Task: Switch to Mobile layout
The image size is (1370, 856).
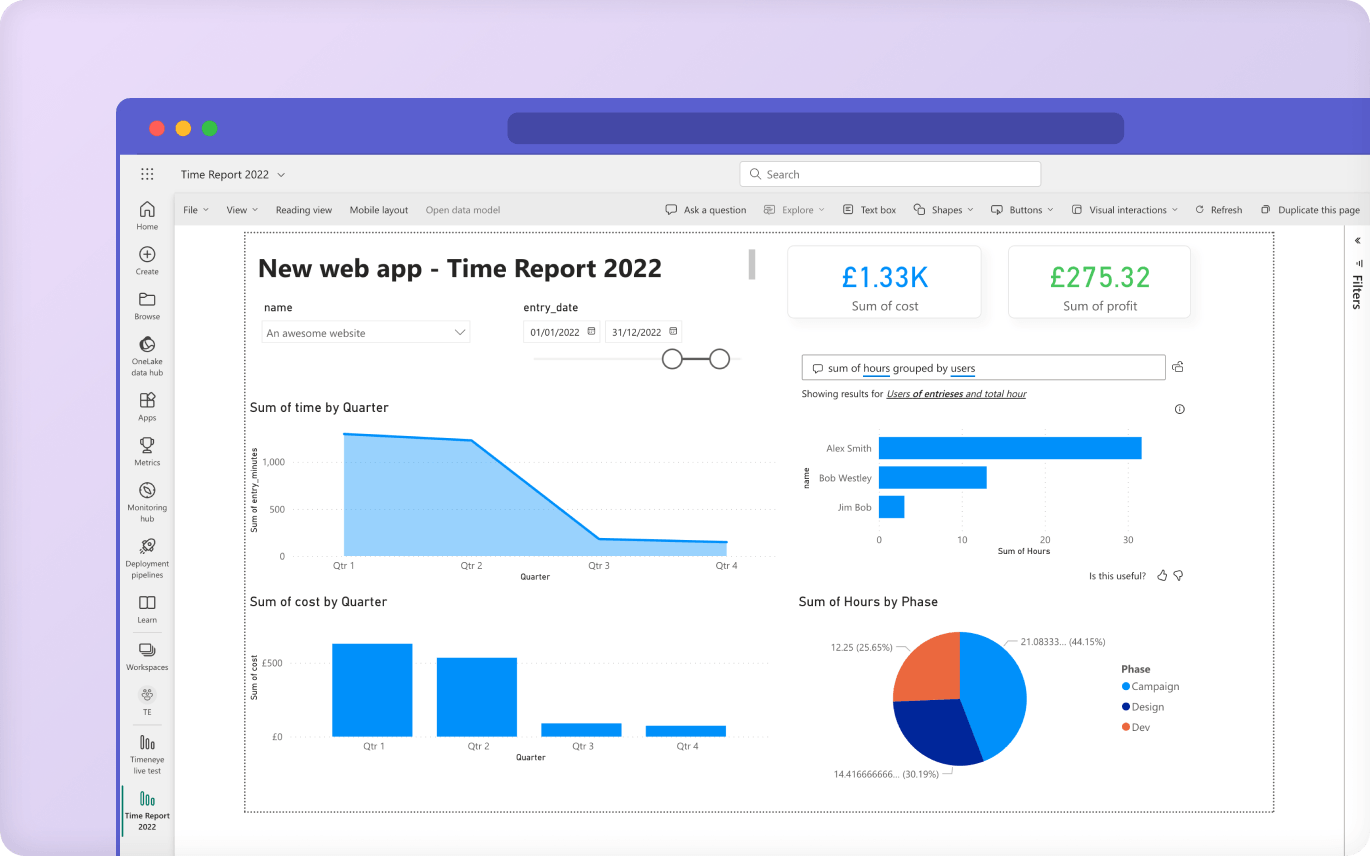Action: coord(379,210)
